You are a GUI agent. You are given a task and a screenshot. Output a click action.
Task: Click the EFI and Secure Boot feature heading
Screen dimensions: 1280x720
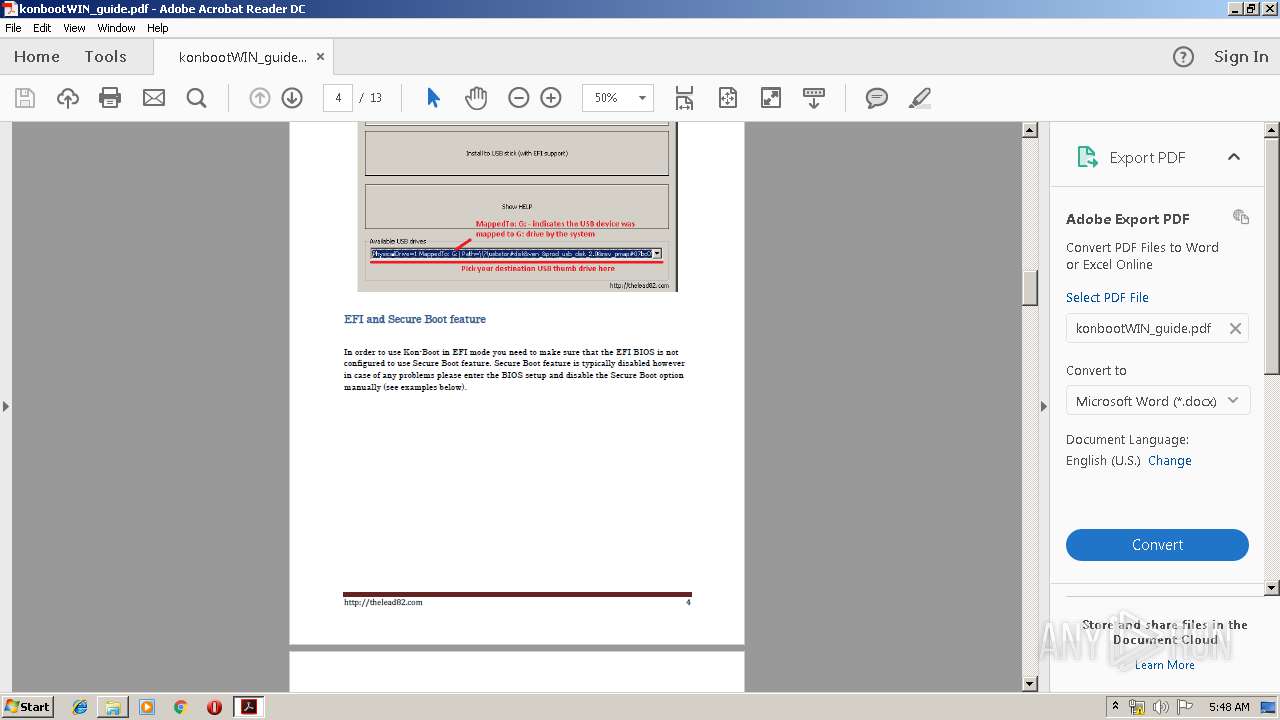415,319
